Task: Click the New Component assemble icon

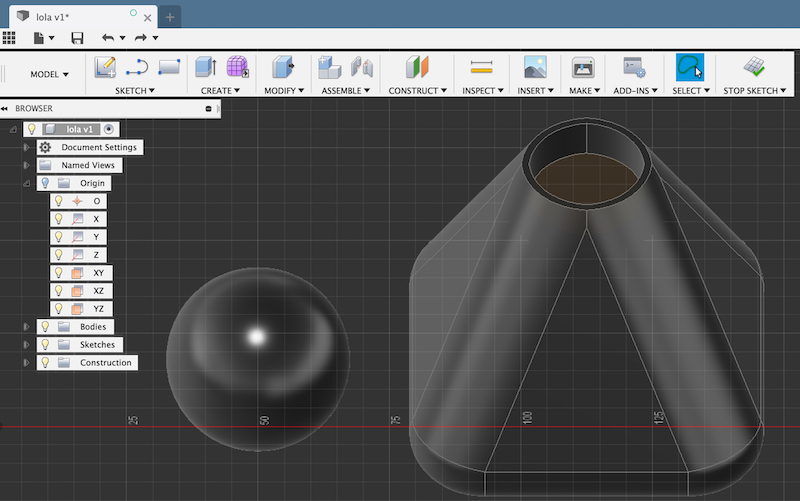Action: click(x=330, y=67)
